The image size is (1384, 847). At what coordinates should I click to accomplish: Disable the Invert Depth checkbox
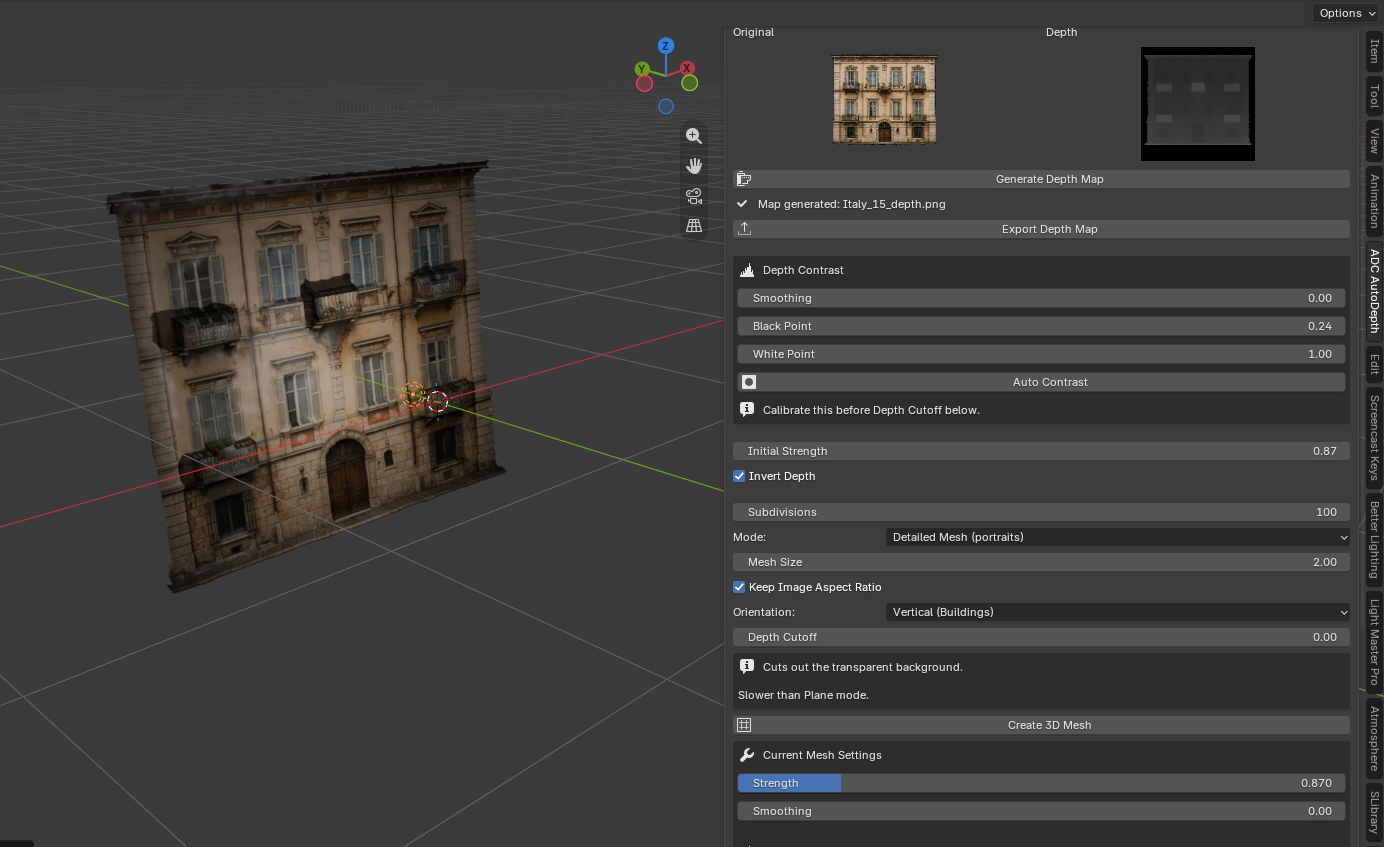coord(739,476)
